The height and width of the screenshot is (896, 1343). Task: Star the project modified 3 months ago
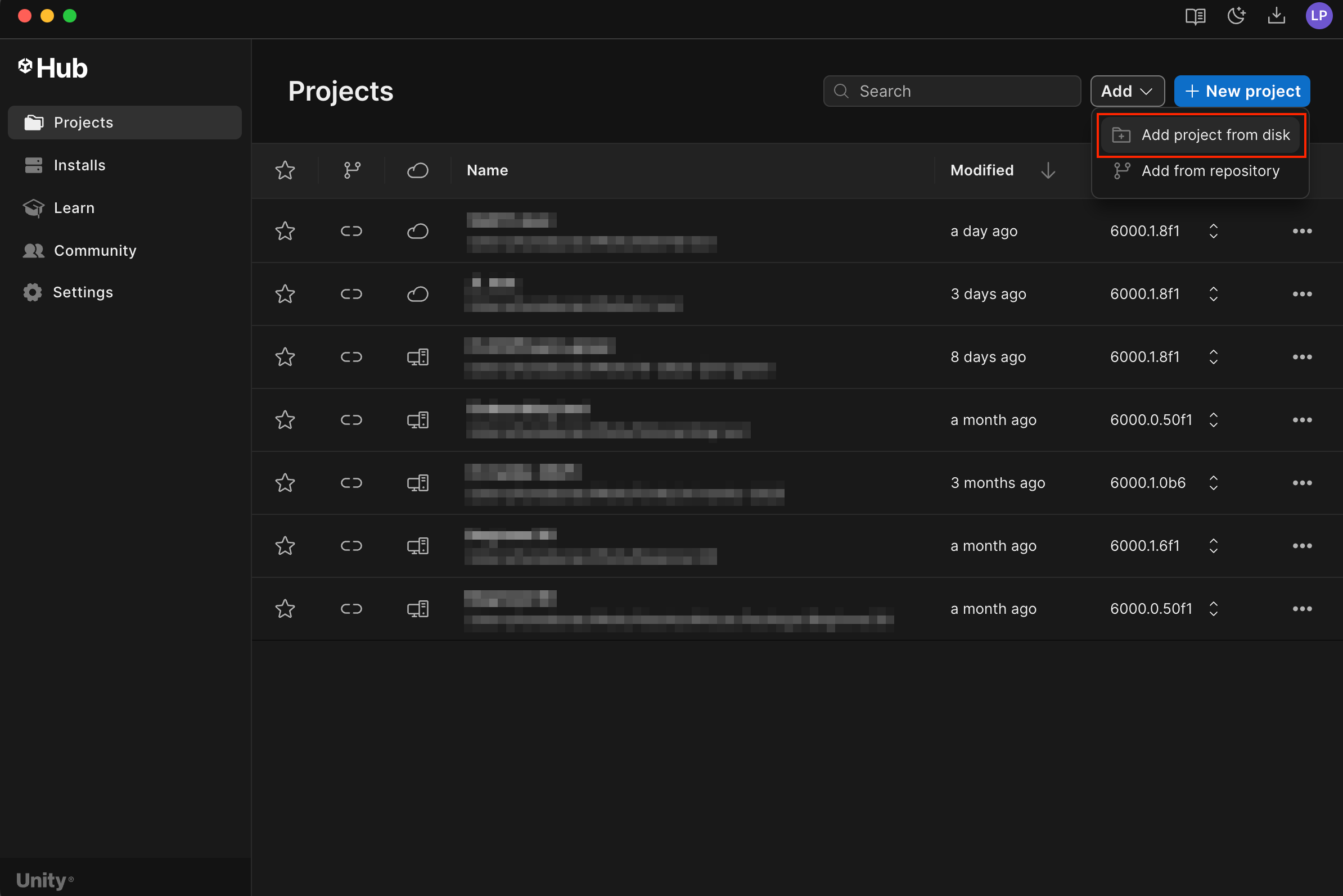coord(285,483)
